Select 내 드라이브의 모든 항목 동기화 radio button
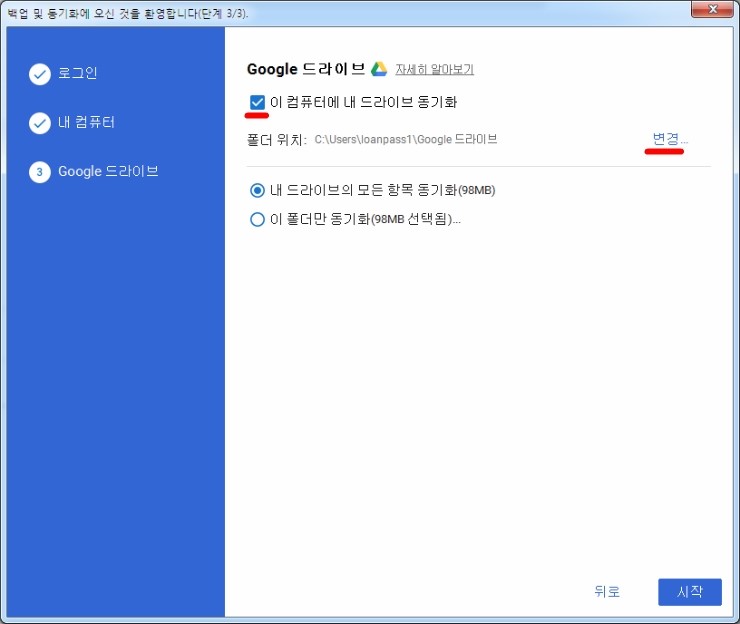This screenshot has width=740, height=624. point(257,190)
